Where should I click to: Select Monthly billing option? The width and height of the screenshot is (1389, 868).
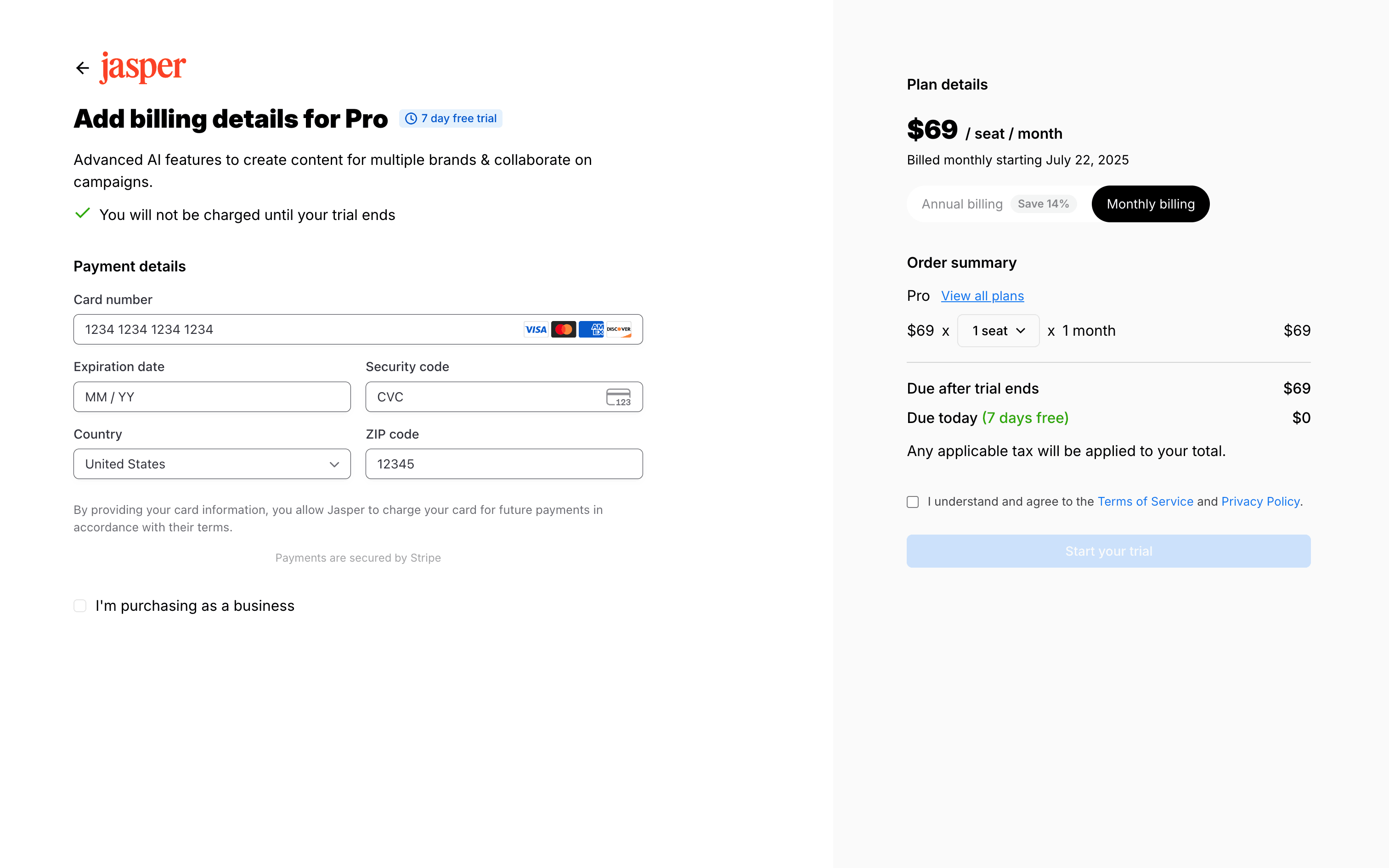pyautogui.click(x=1150, y=204)
